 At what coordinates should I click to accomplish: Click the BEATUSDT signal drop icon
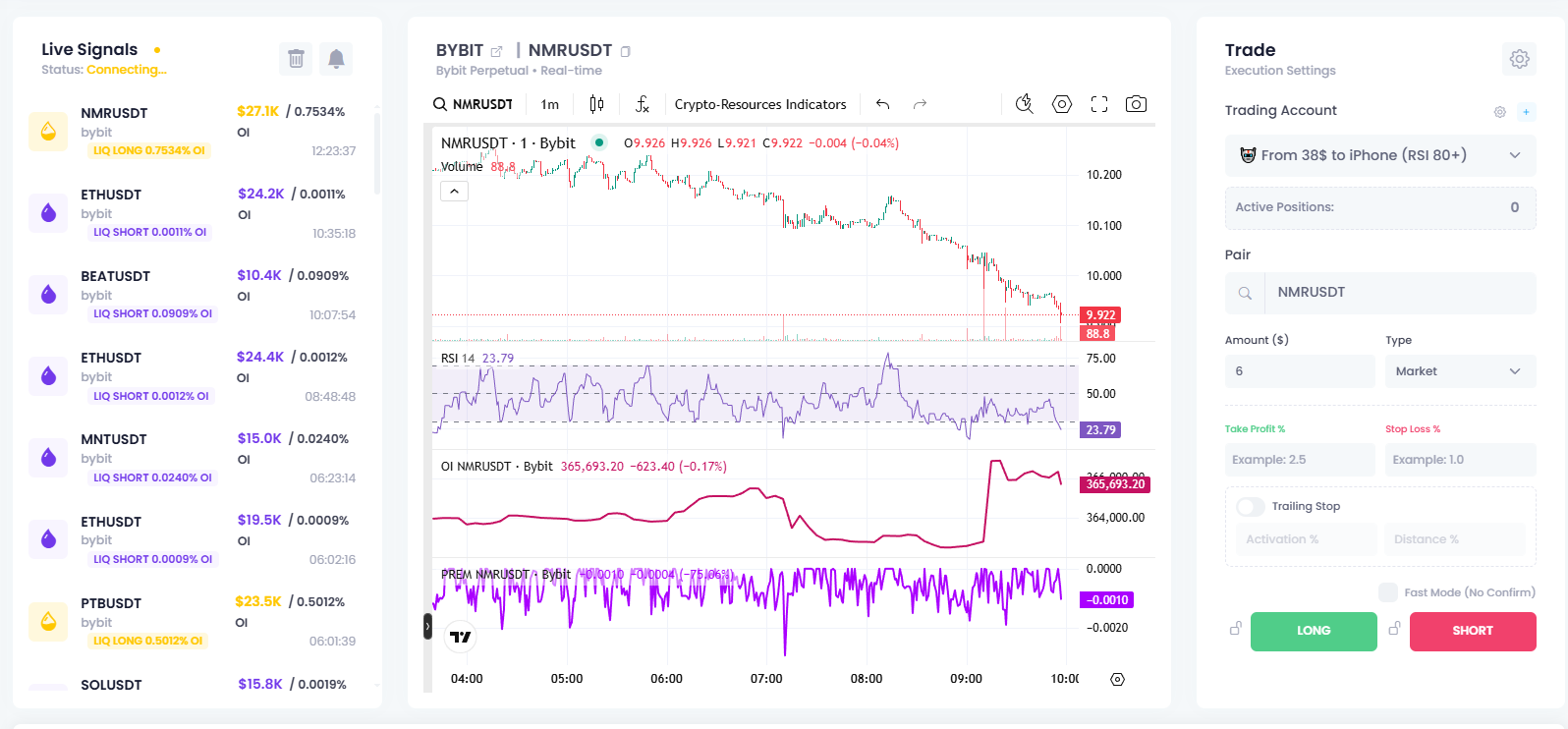pyautogui.click(x=48, y=295)
